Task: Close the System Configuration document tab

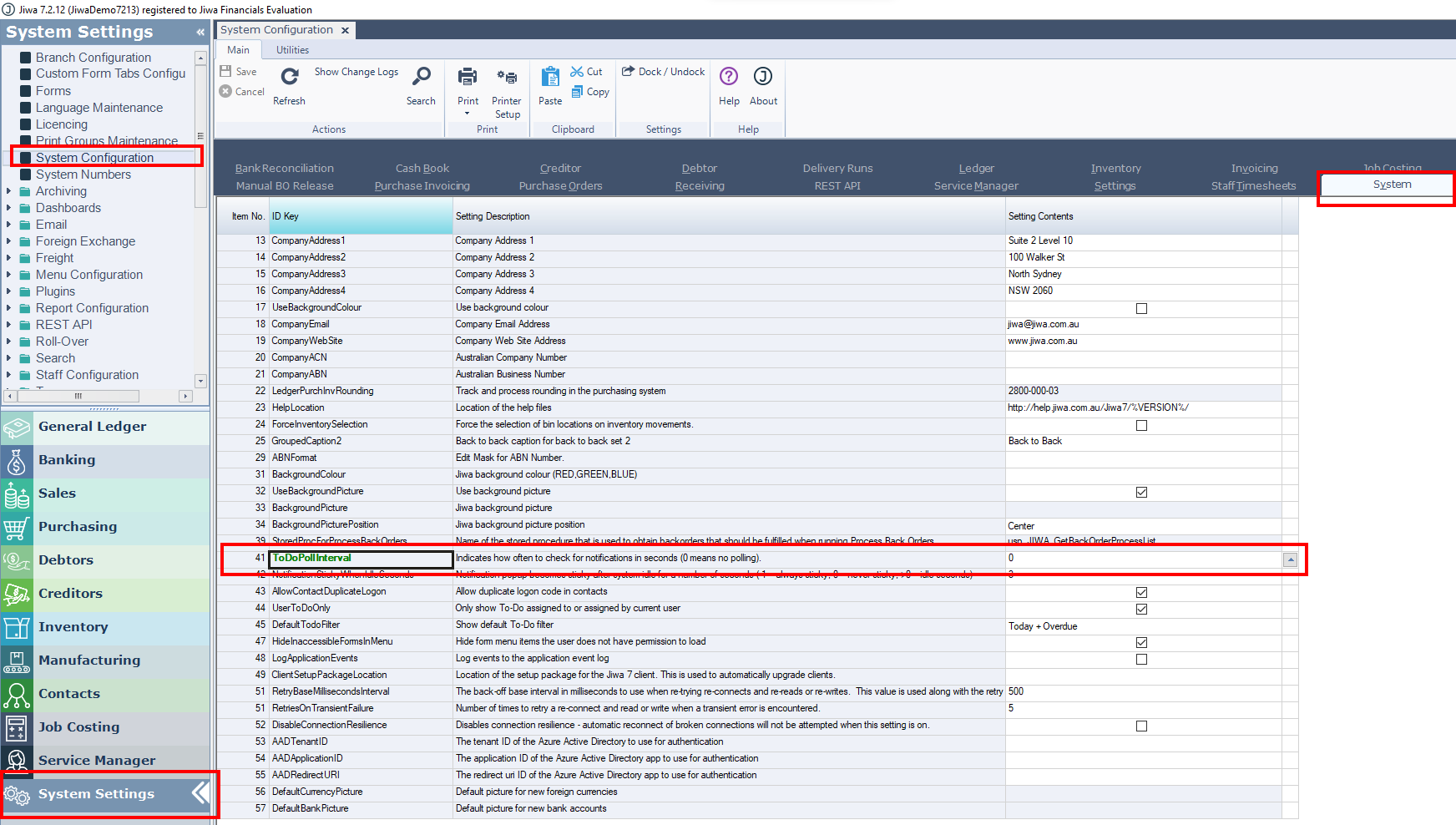Action: (345, 30)
